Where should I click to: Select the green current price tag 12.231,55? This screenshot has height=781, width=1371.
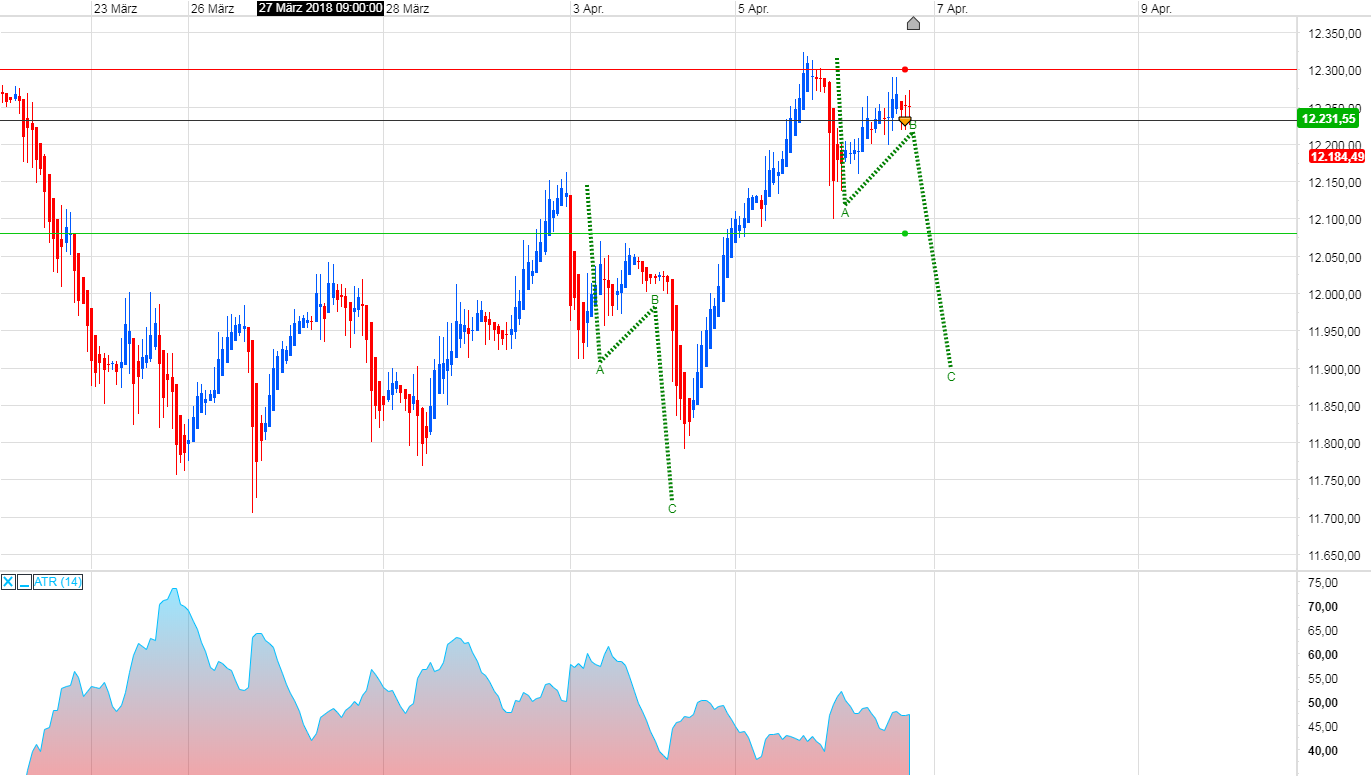[x=1330, y=118]
